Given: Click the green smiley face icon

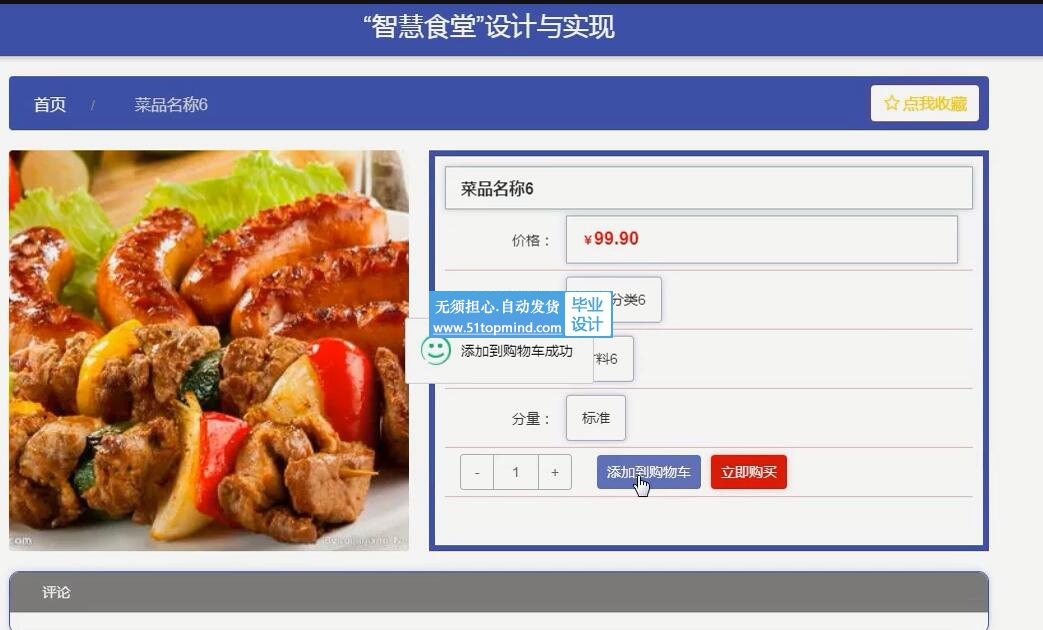Looking at the screenshot, I should click(x=436, y=350).
